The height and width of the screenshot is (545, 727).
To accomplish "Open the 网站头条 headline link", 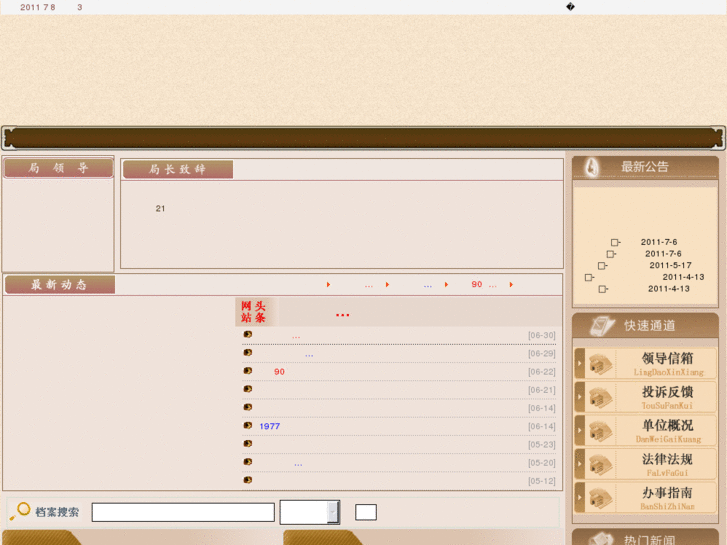I will click(342, 314).
